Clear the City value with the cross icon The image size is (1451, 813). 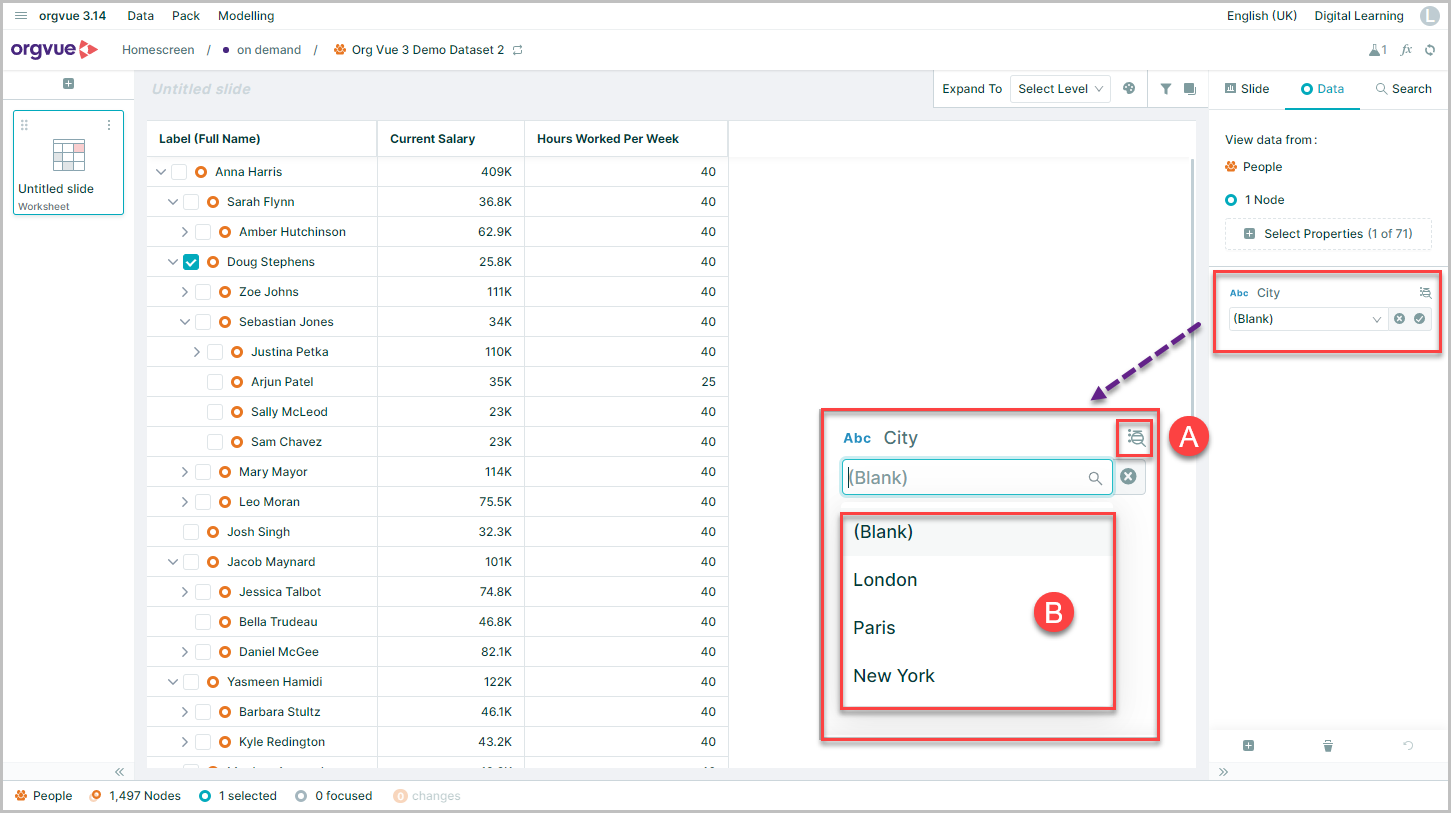point(1399,319)
